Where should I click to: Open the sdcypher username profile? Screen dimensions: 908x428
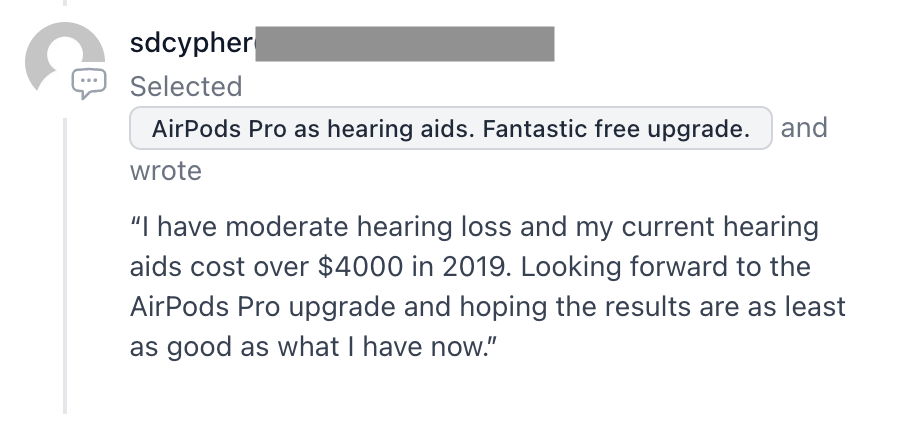[x=193, y=43]
